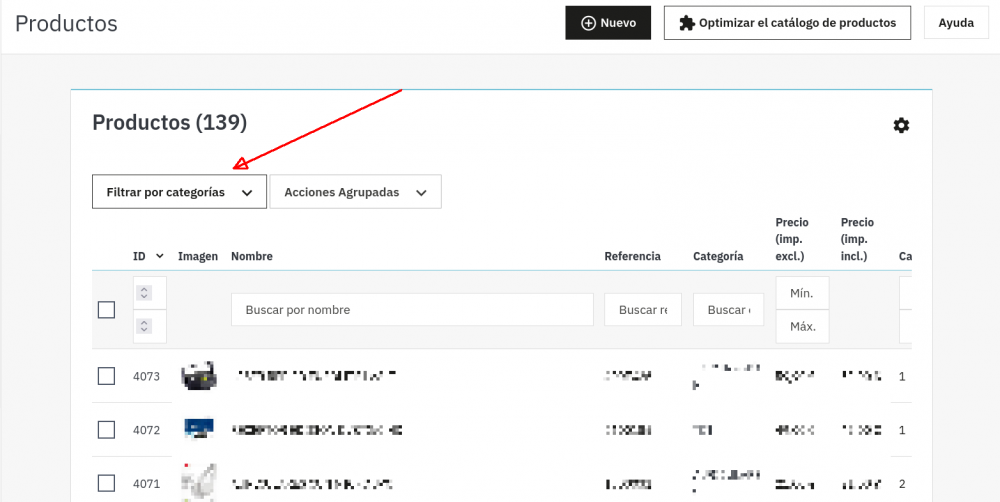Select the checkbox for product 4071
1000x502 pixels.
(x=107, y=484)
